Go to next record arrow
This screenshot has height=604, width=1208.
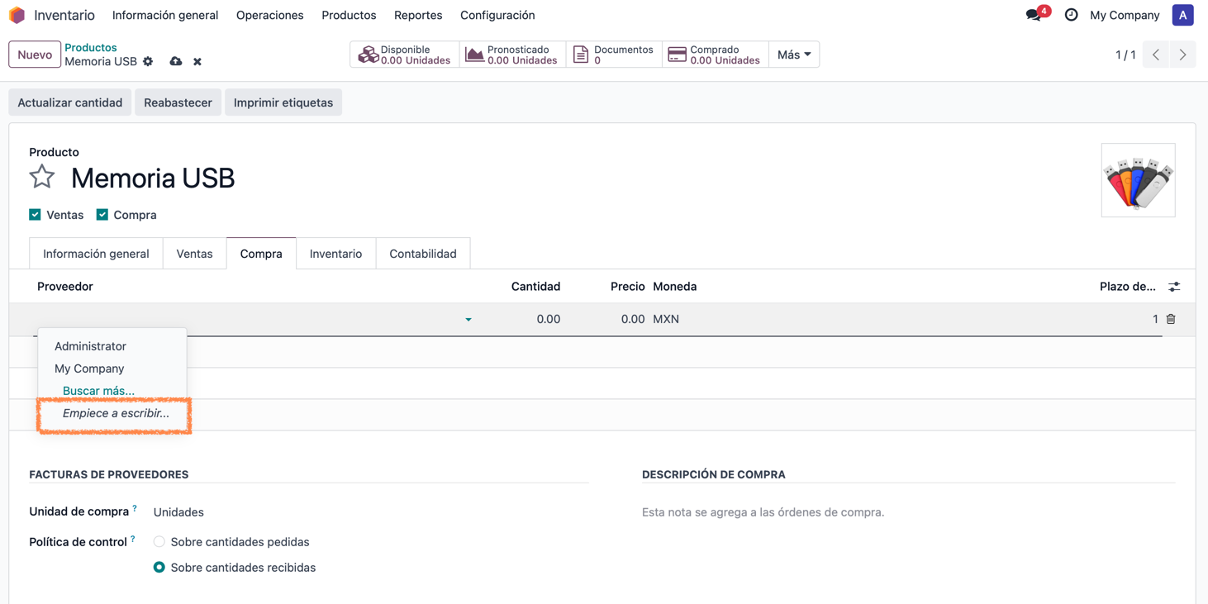click(x=1183, y=55)
